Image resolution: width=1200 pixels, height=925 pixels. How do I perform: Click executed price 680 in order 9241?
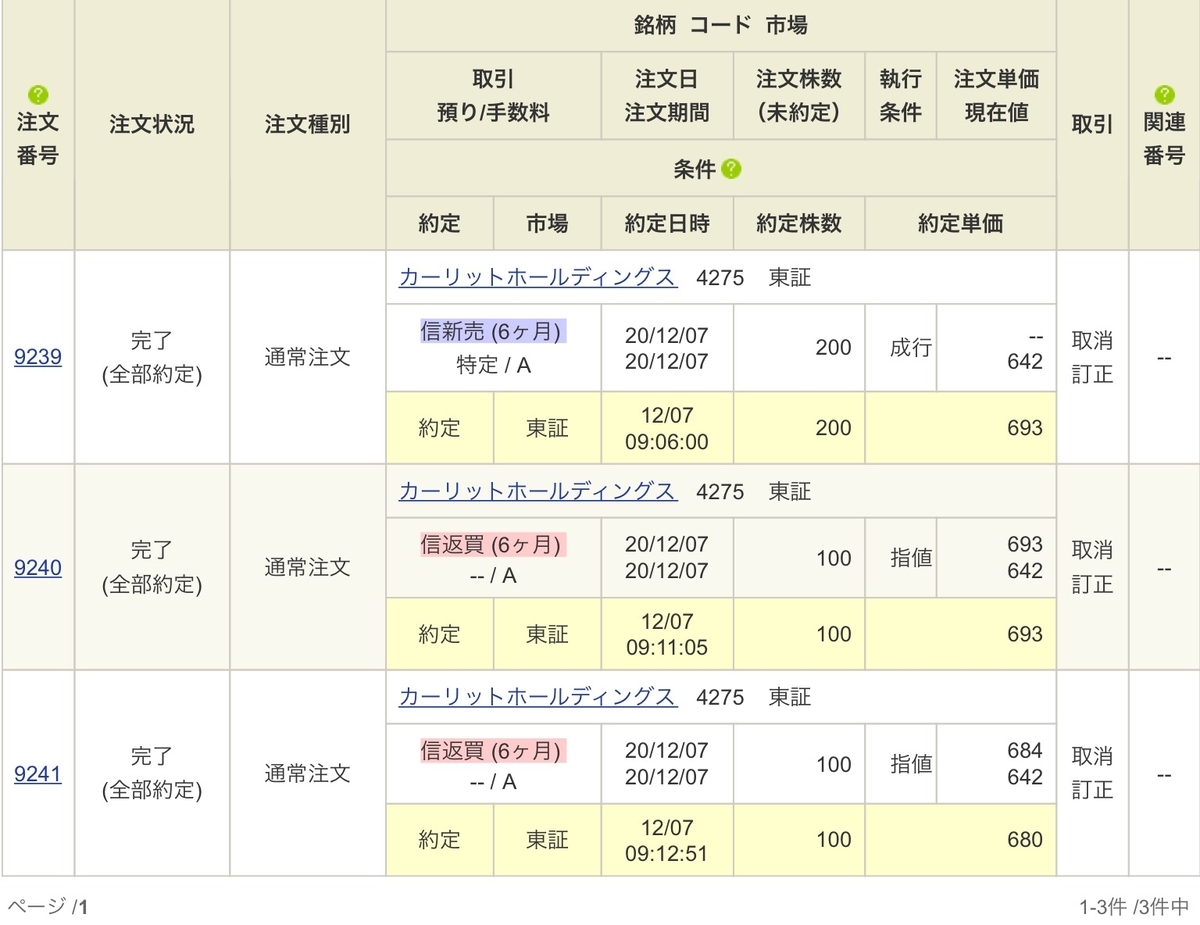pyautogui.click(x=1025, y=840)
